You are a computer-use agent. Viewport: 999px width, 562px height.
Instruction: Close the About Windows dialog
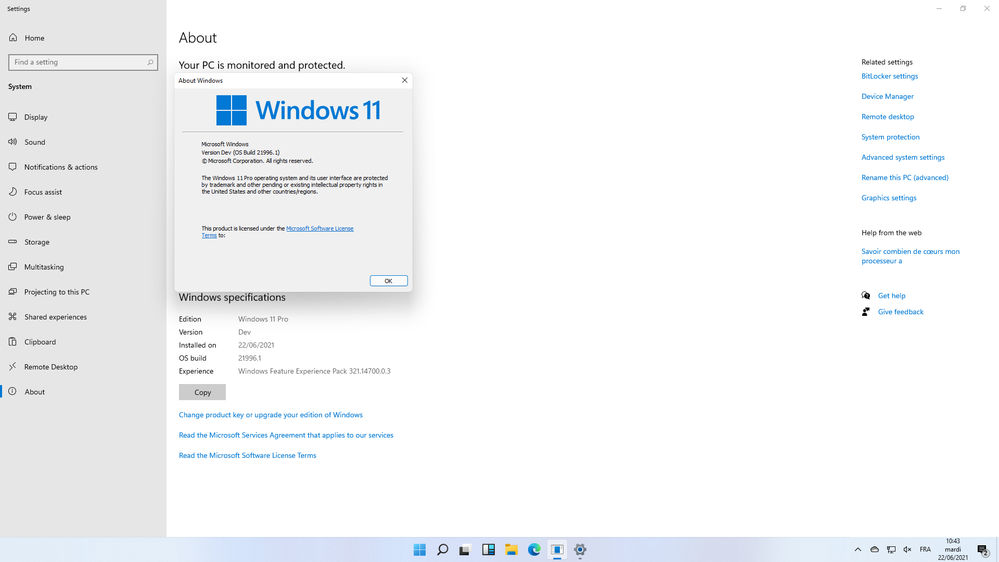click(x=404, y=80)
